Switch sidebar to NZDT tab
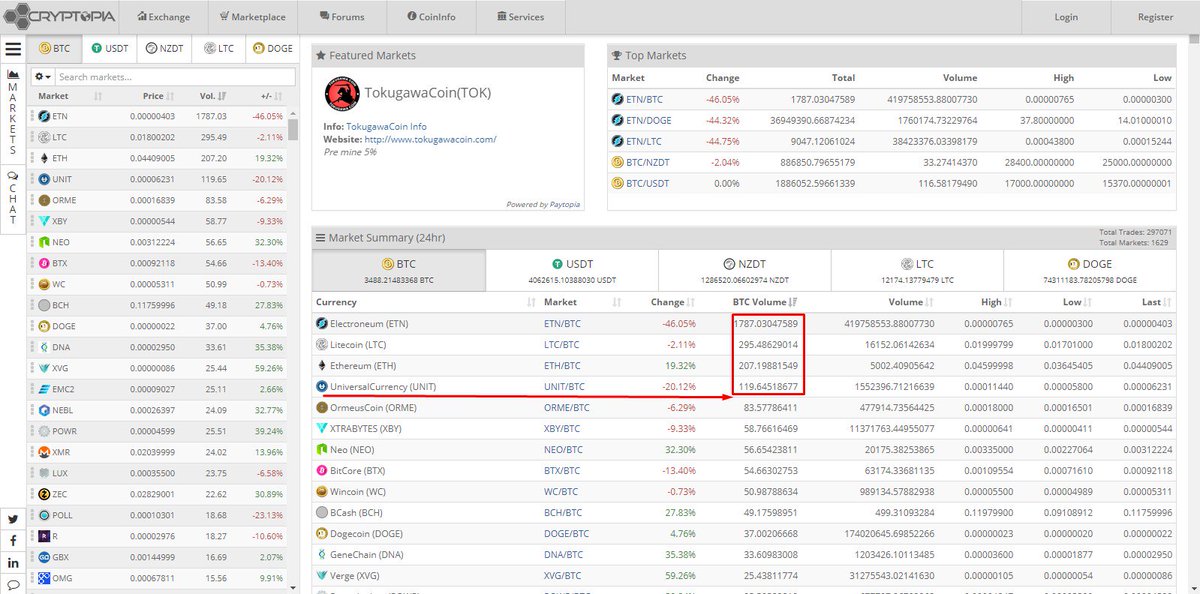The width and height of the screenshot is (1200, 594). point(164,48)
